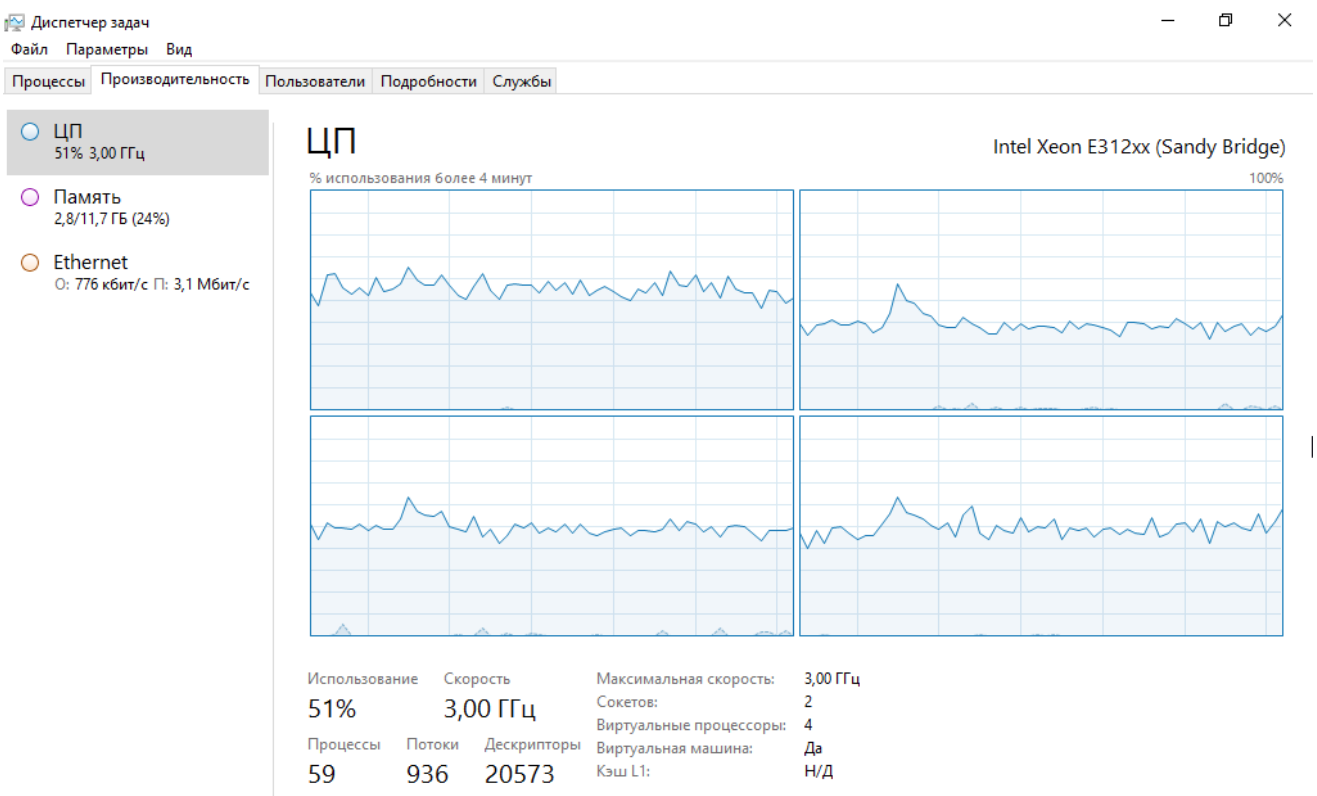Click the bottom-left CPU core graph

[x=552, y=526]
